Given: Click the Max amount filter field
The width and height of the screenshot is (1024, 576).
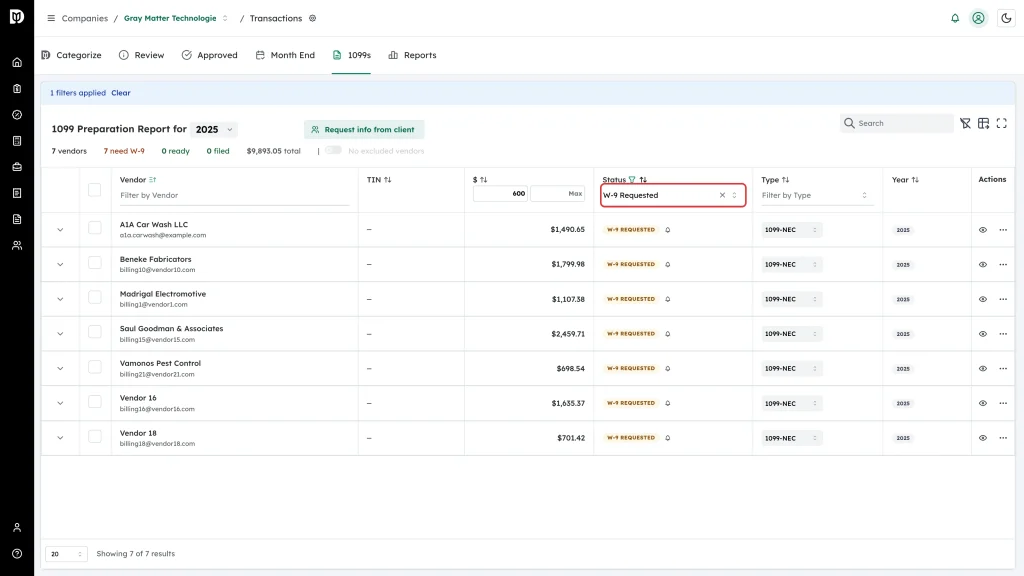Looking at the screenshot, I should click(x=558, y=193).
